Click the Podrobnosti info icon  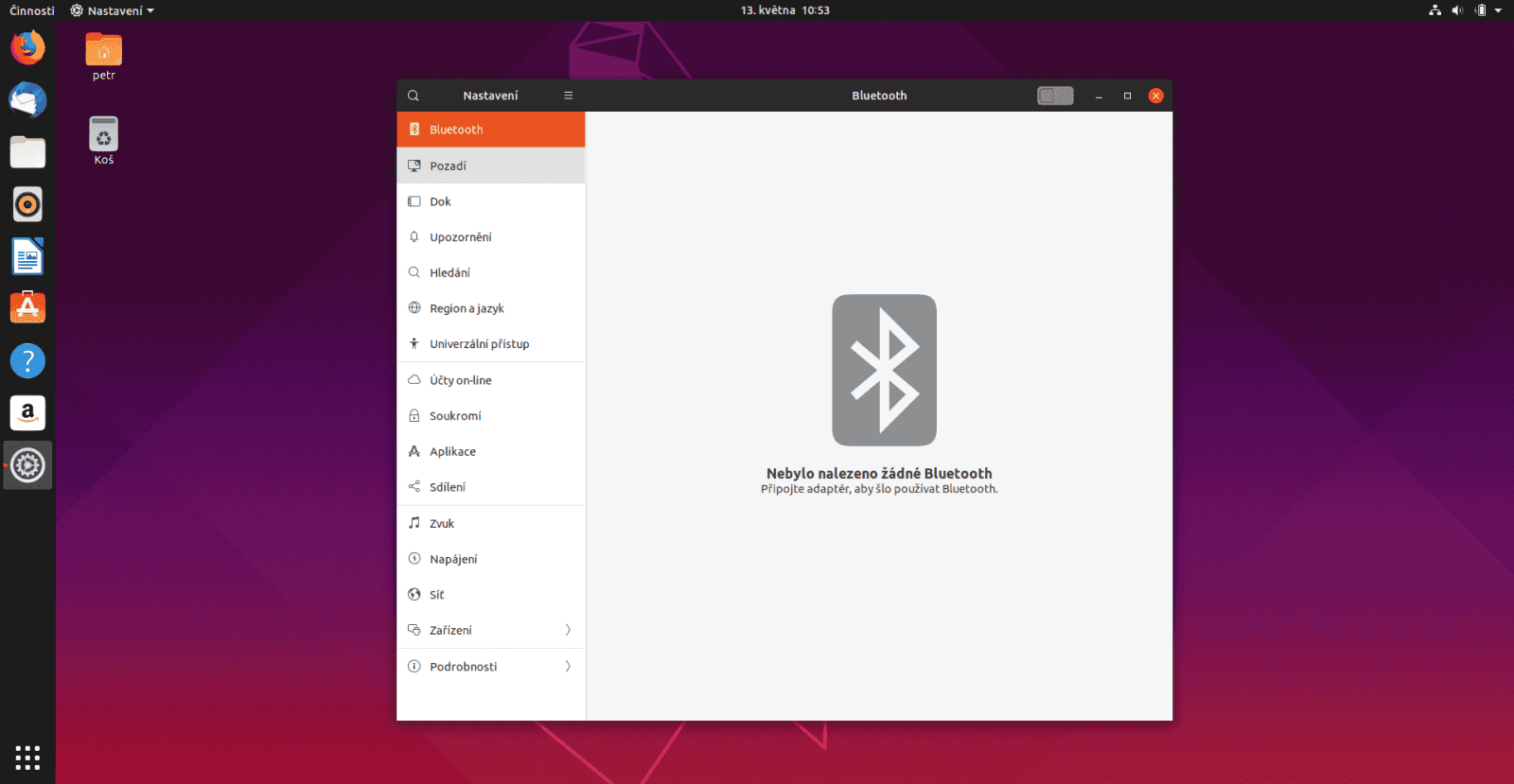[x=414, y=667]
